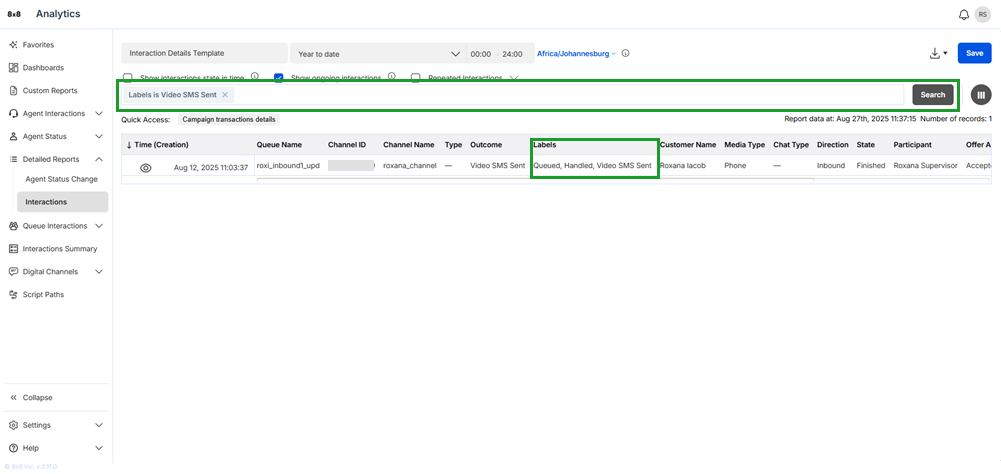Expand Repeated Interactions chevron
This screenshot has width=1001, height=474.
513,78
